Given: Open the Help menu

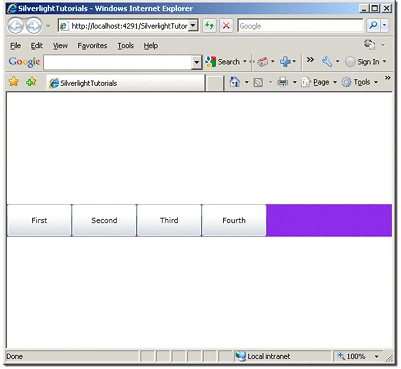Looking at the screenshot, I should click(x=151, y=46).
